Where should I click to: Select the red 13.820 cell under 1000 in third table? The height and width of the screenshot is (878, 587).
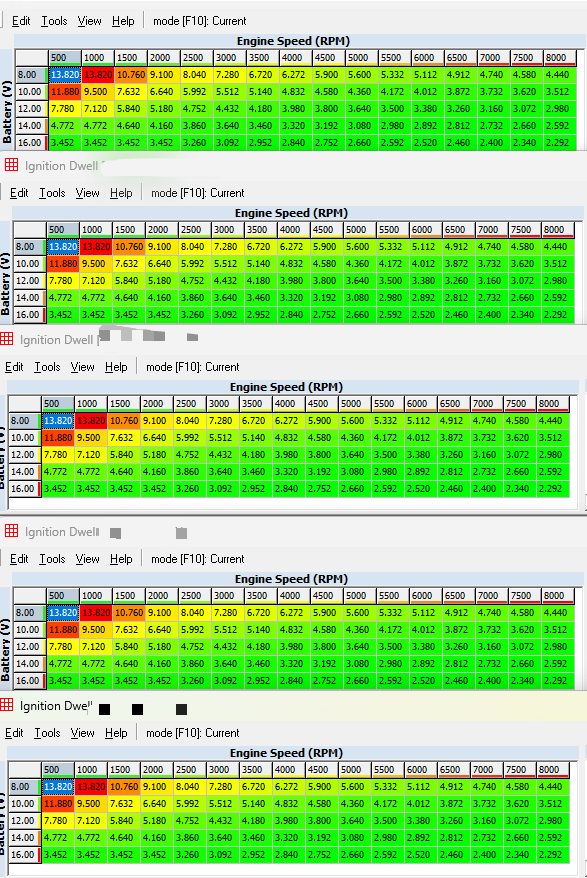tap(91, 421)
